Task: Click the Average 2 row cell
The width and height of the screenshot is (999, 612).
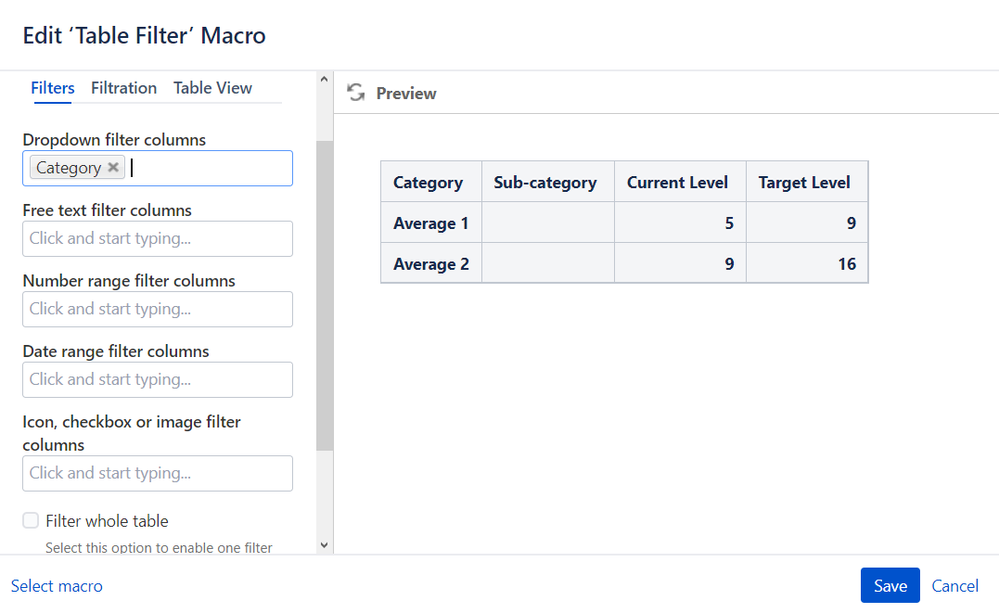Action: pos(431,264)
